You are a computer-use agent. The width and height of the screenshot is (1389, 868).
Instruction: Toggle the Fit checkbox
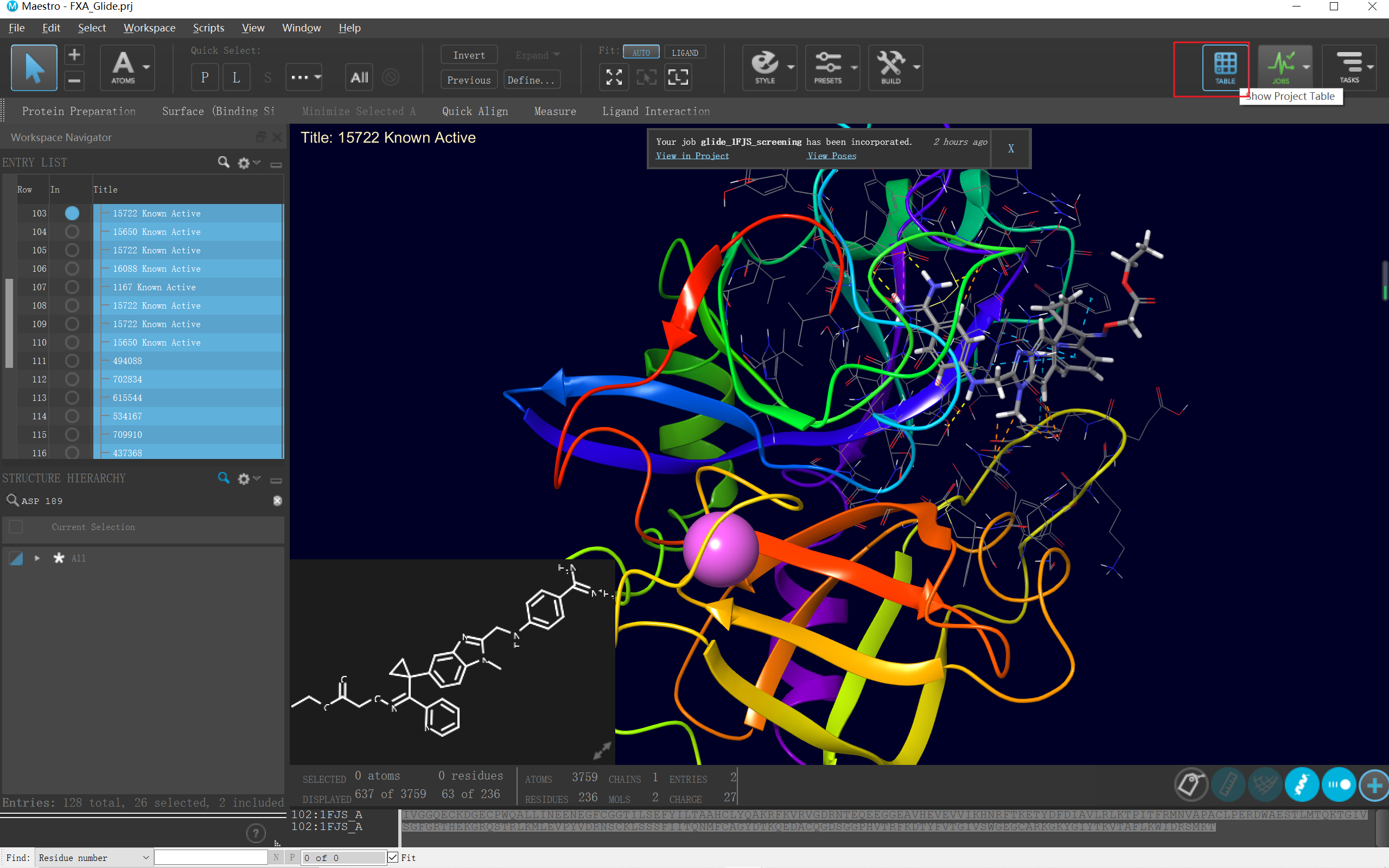click(x=393, y=858)
